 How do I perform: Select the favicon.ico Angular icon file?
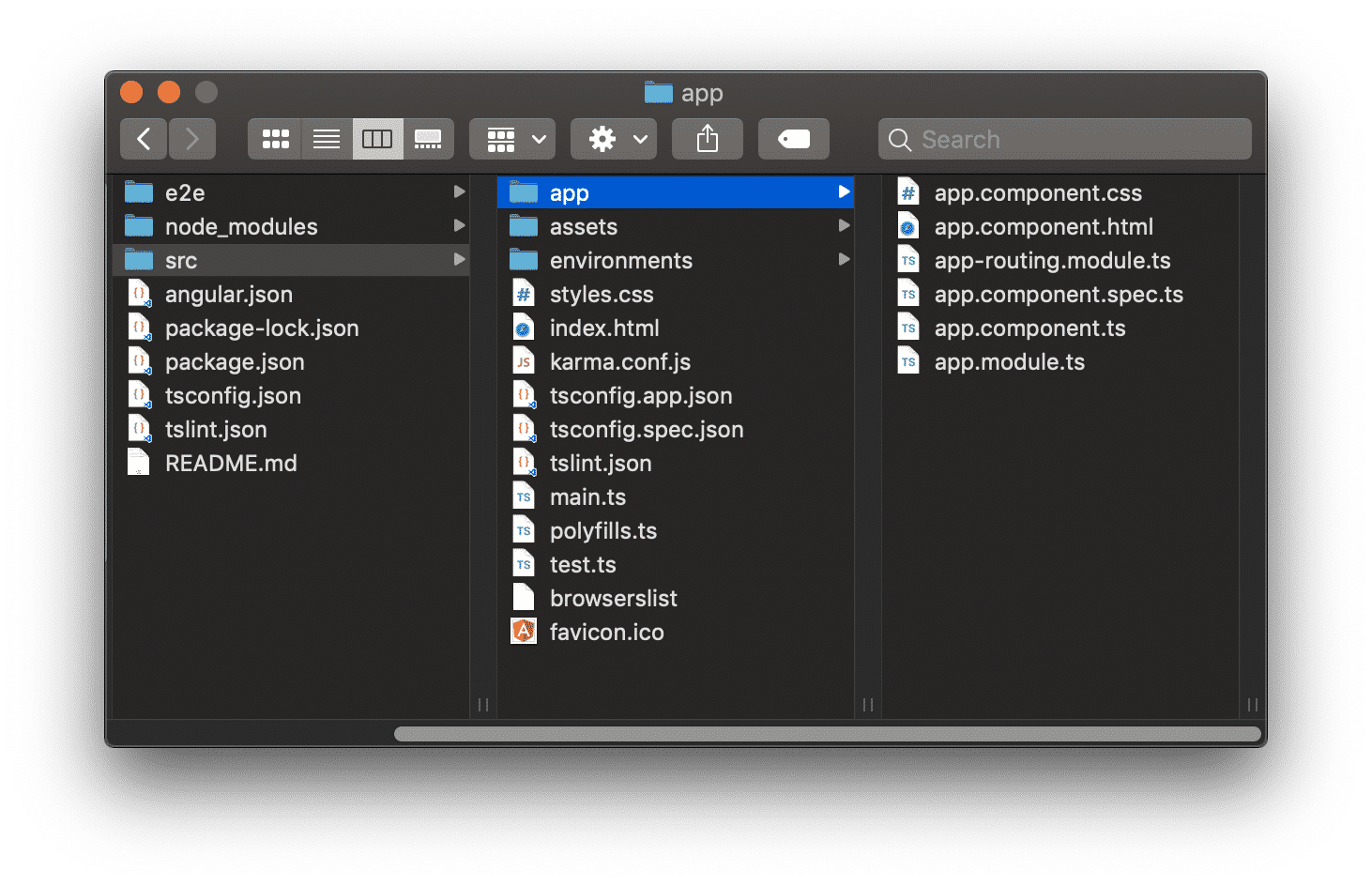click(606, 633)
